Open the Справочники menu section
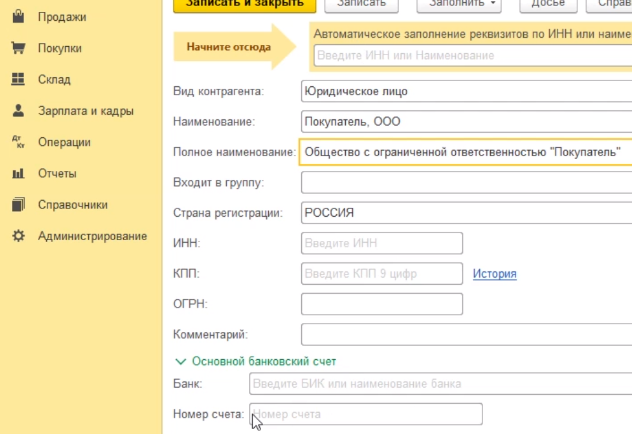 (x=72, y=205)
